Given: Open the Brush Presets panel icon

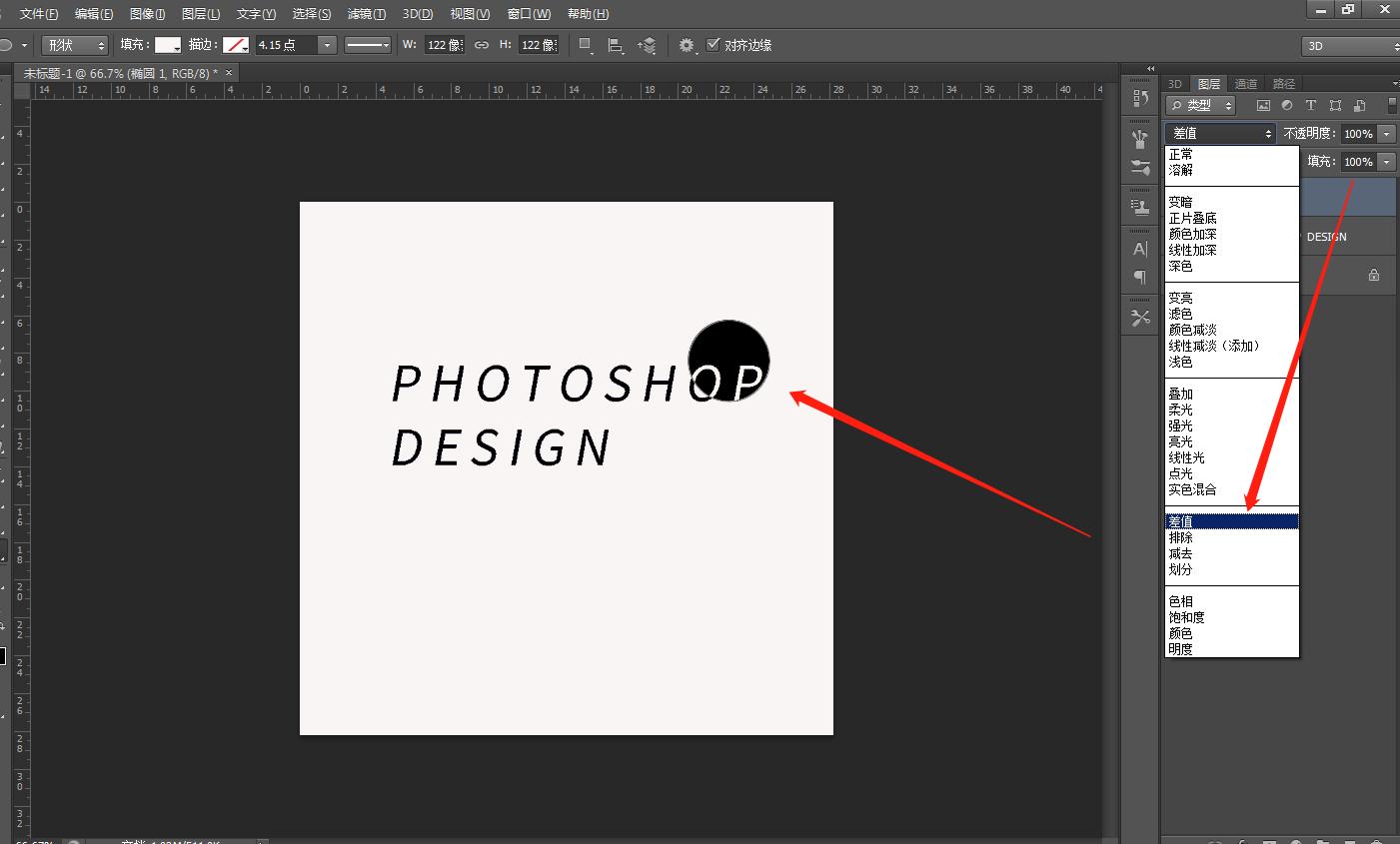Looking at the screenshot, I should 1140,168.
